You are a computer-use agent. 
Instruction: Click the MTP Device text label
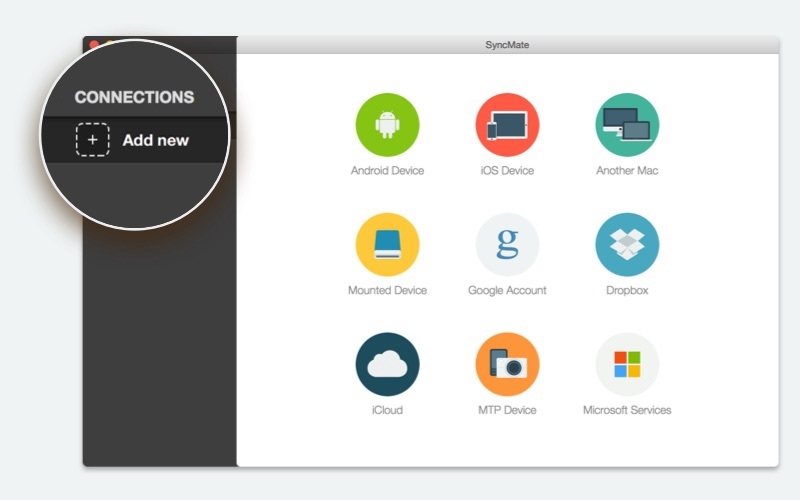pos(507,410)
